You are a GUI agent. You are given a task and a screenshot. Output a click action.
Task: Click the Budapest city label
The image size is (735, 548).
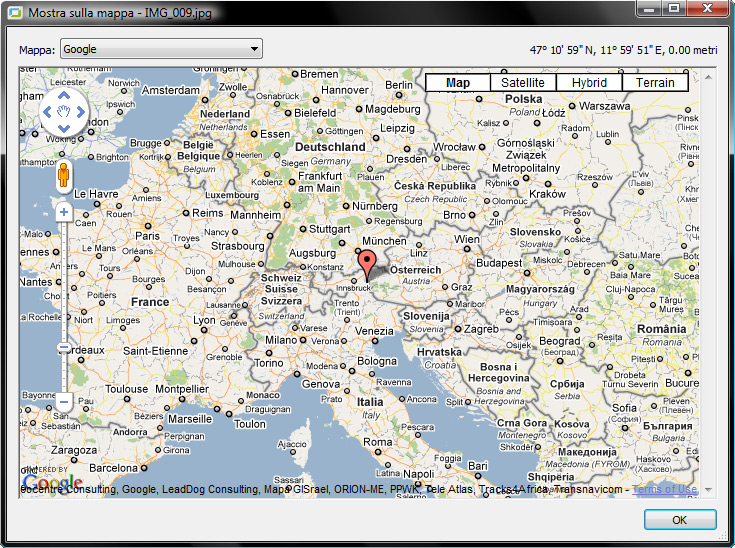pyautogui.click(x=499, y=263)
